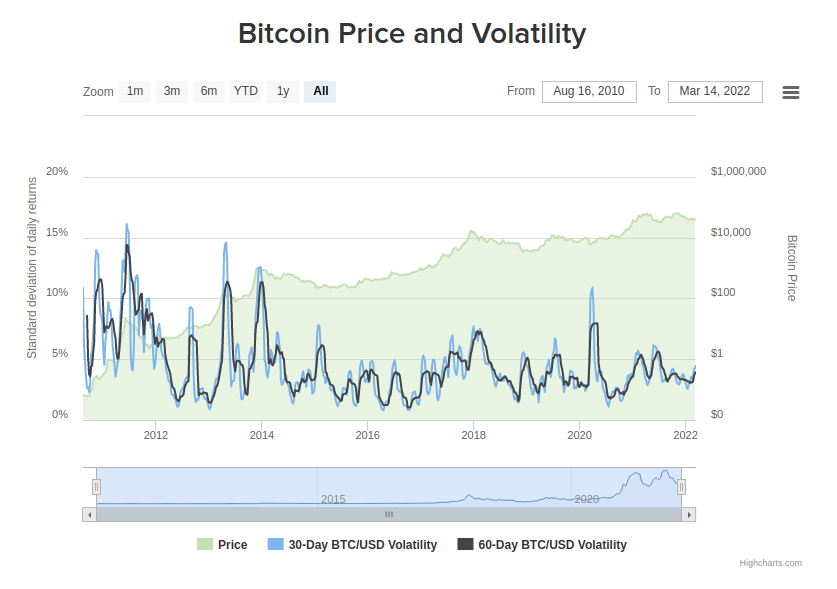Edit the From date field
This screenshot has height=589, width=837.
(x=589, y=91)
